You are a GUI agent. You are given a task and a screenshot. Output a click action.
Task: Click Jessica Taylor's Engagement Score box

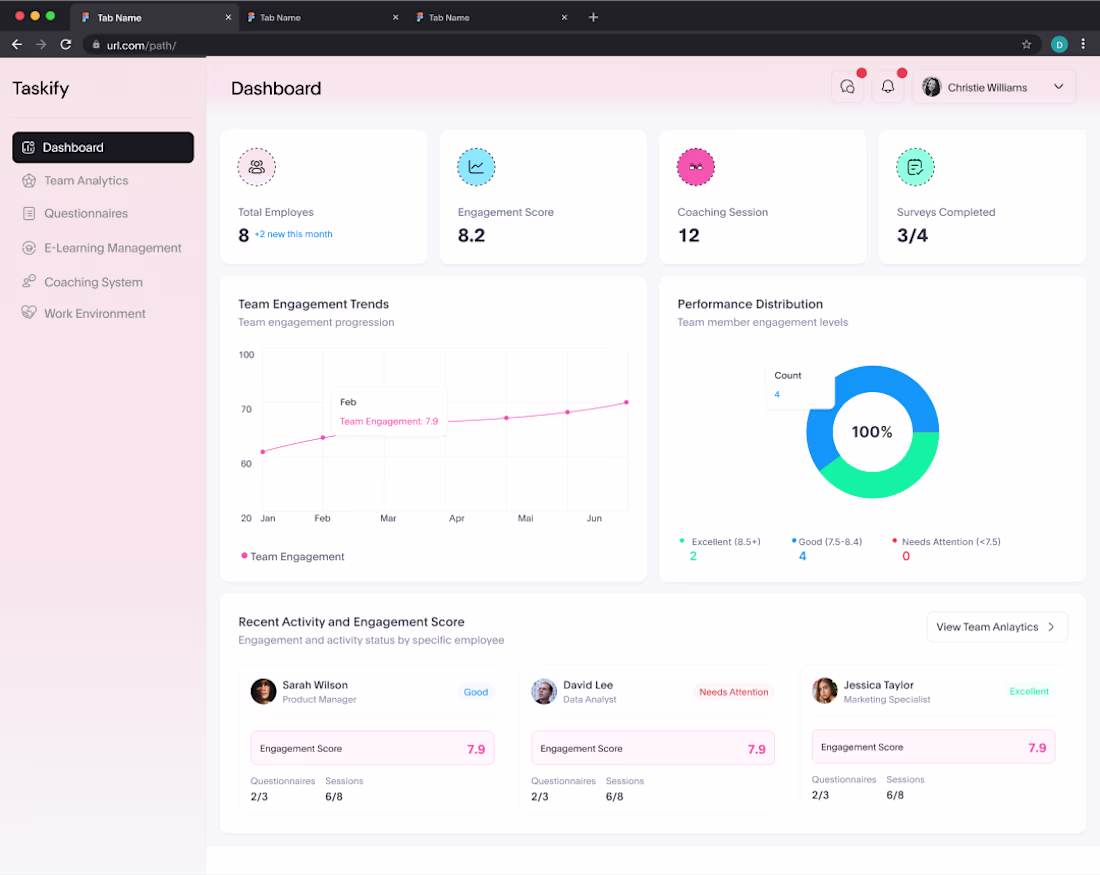(934, 747)
